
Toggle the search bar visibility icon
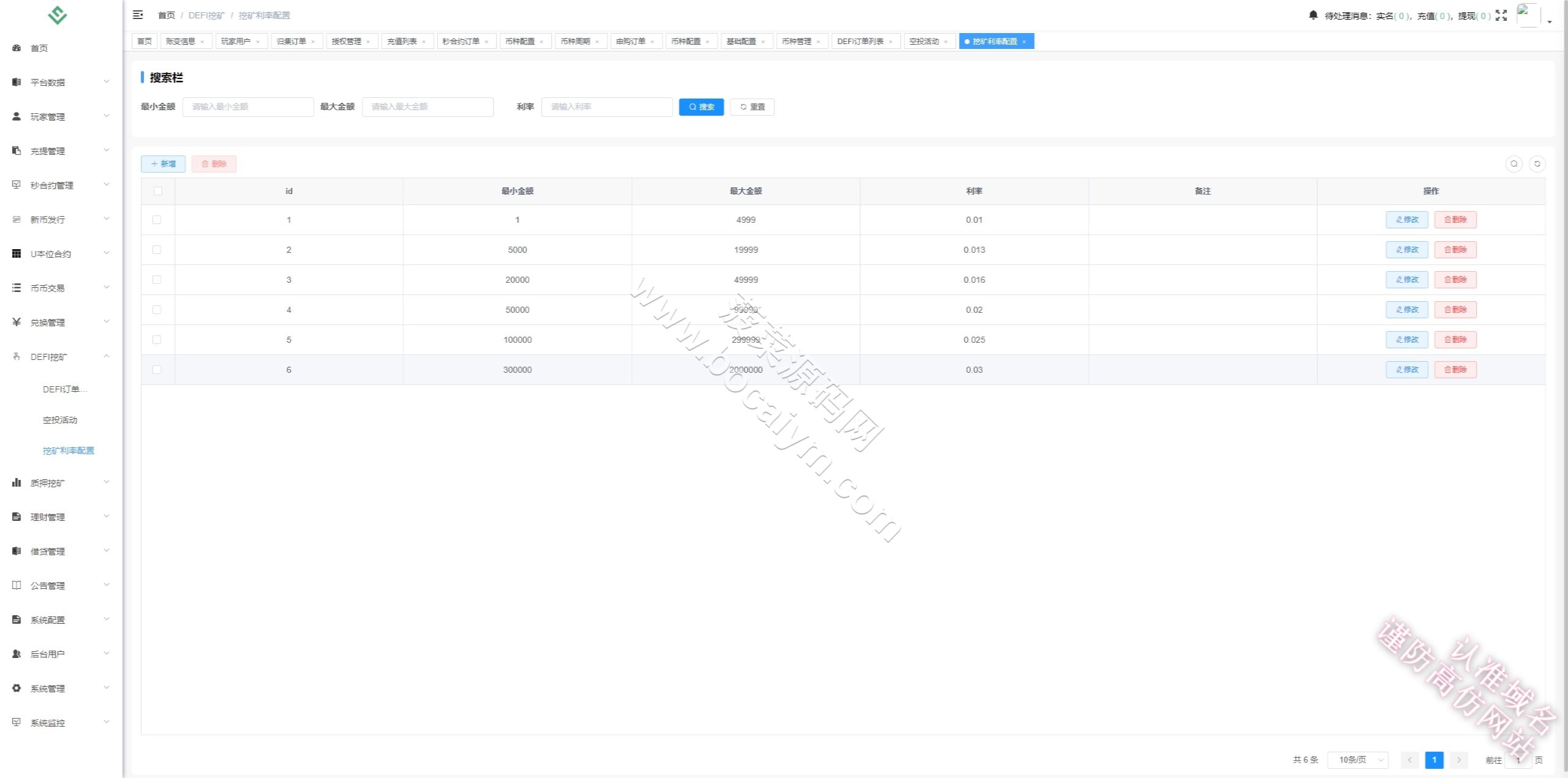coord(1514,163)
